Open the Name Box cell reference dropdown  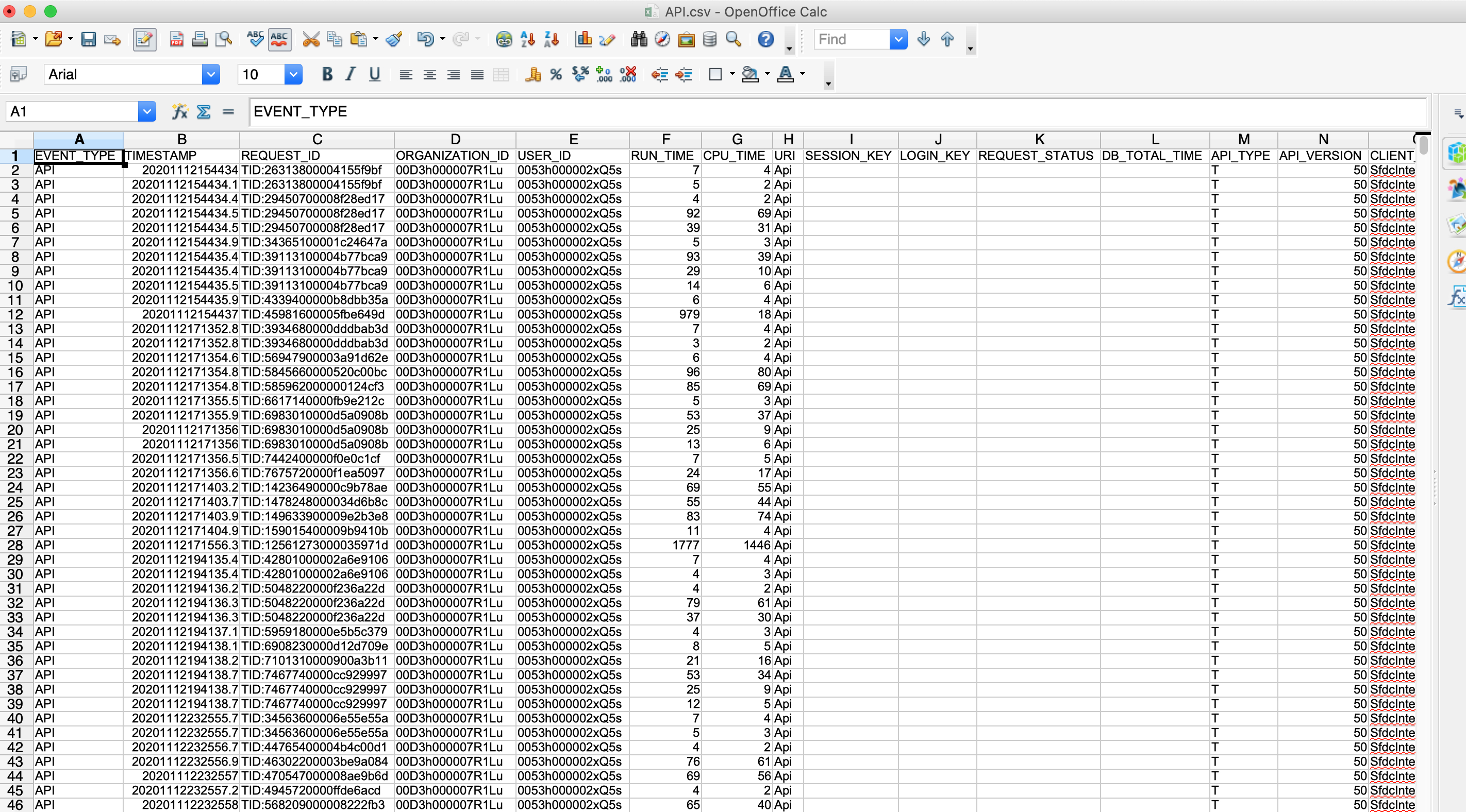point(147,111)
